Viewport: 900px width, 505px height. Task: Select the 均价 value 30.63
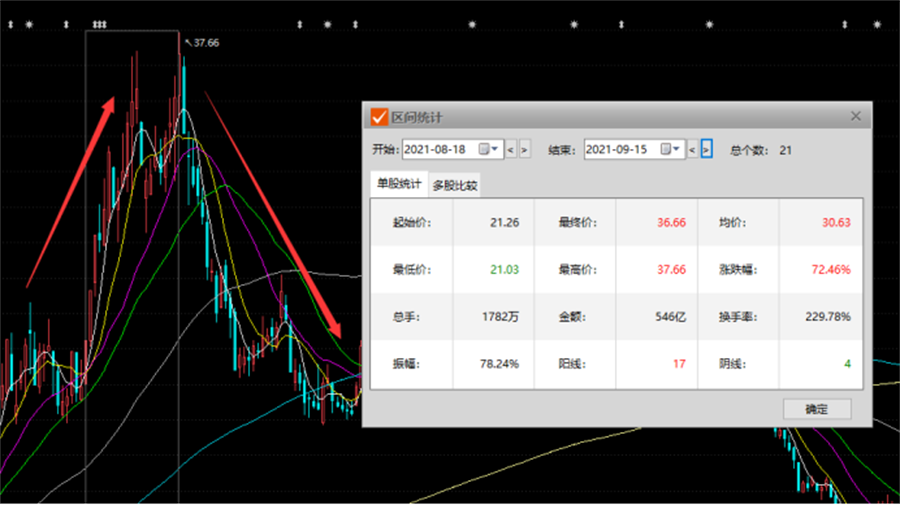(x=836, y=223)
